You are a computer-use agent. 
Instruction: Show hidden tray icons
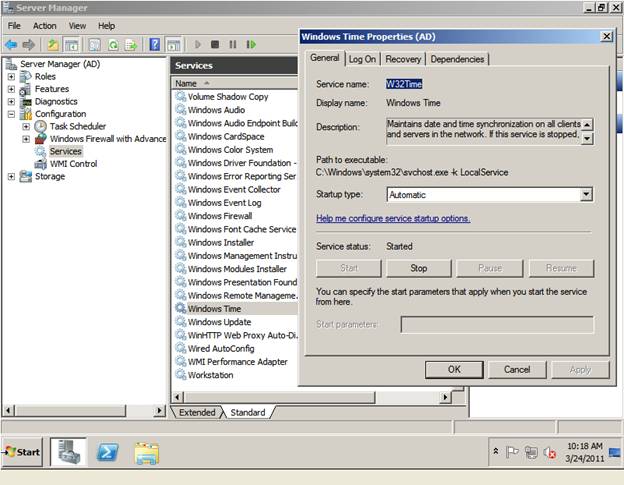(496, 451)
